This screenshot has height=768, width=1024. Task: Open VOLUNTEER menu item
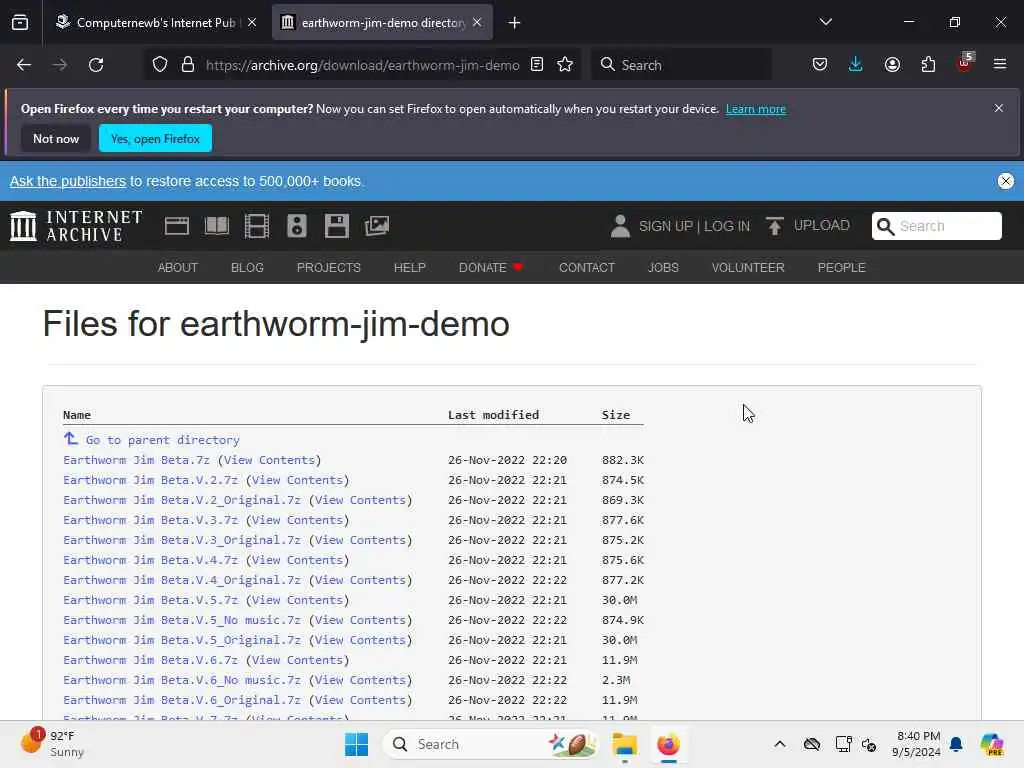tap(748, 268)
